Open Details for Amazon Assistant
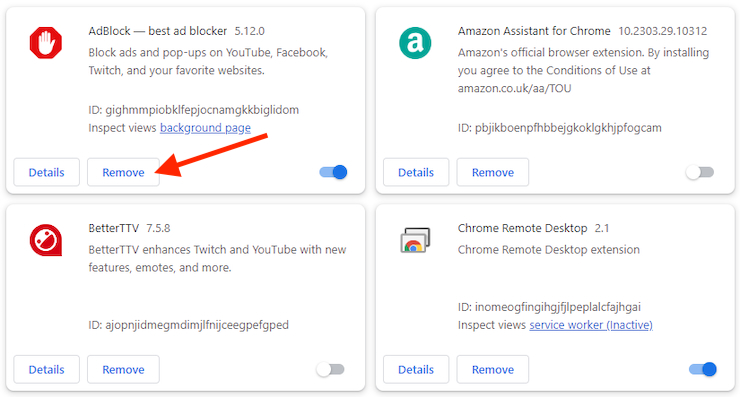 (x=416, y=172)
